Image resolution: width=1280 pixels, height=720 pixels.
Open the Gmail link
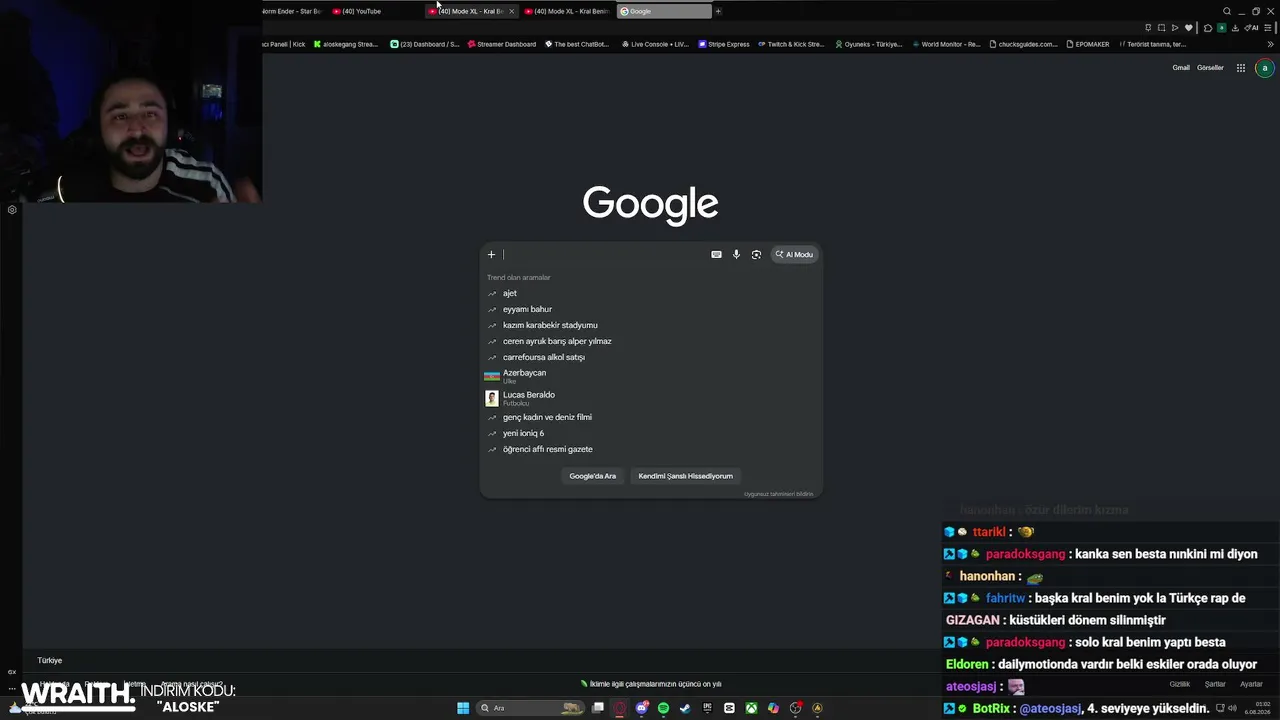click(1181, 68)
